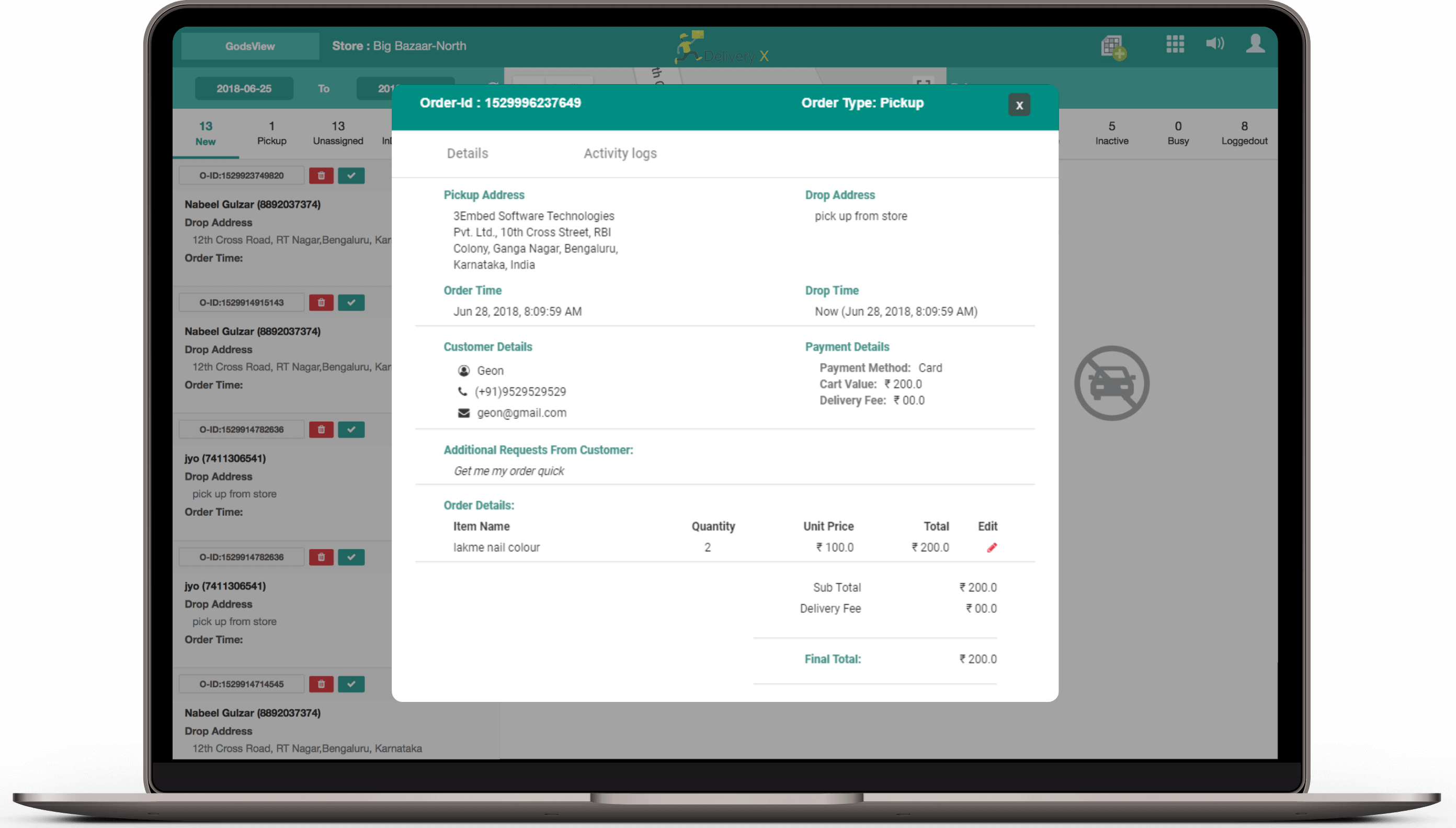
Task: Select the 5 Inactive drivers tab
Action: coord(1111,133)
